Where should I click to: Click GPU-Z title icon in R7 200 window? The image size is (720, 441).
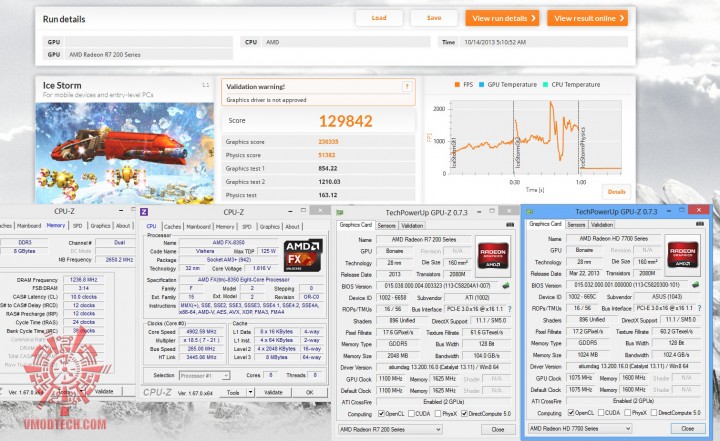tap(340, 212)
